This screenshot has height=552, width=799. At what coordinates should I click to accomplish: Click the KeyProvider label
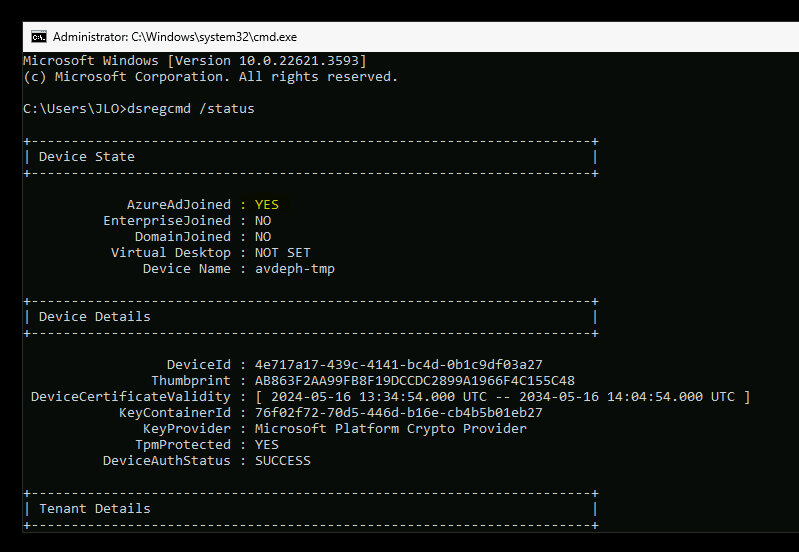pos(187,429)
